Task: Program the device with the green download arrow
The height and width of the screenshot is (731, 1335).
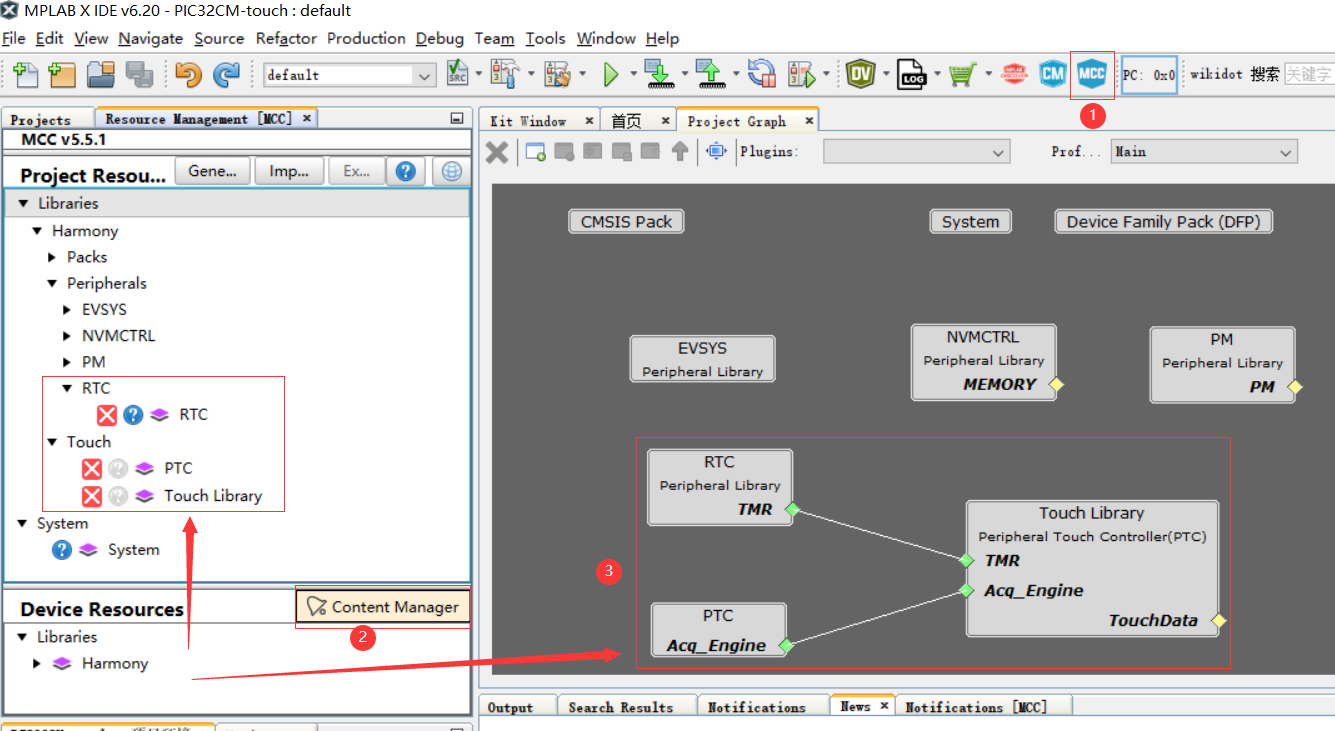Action: click(658, 74)
